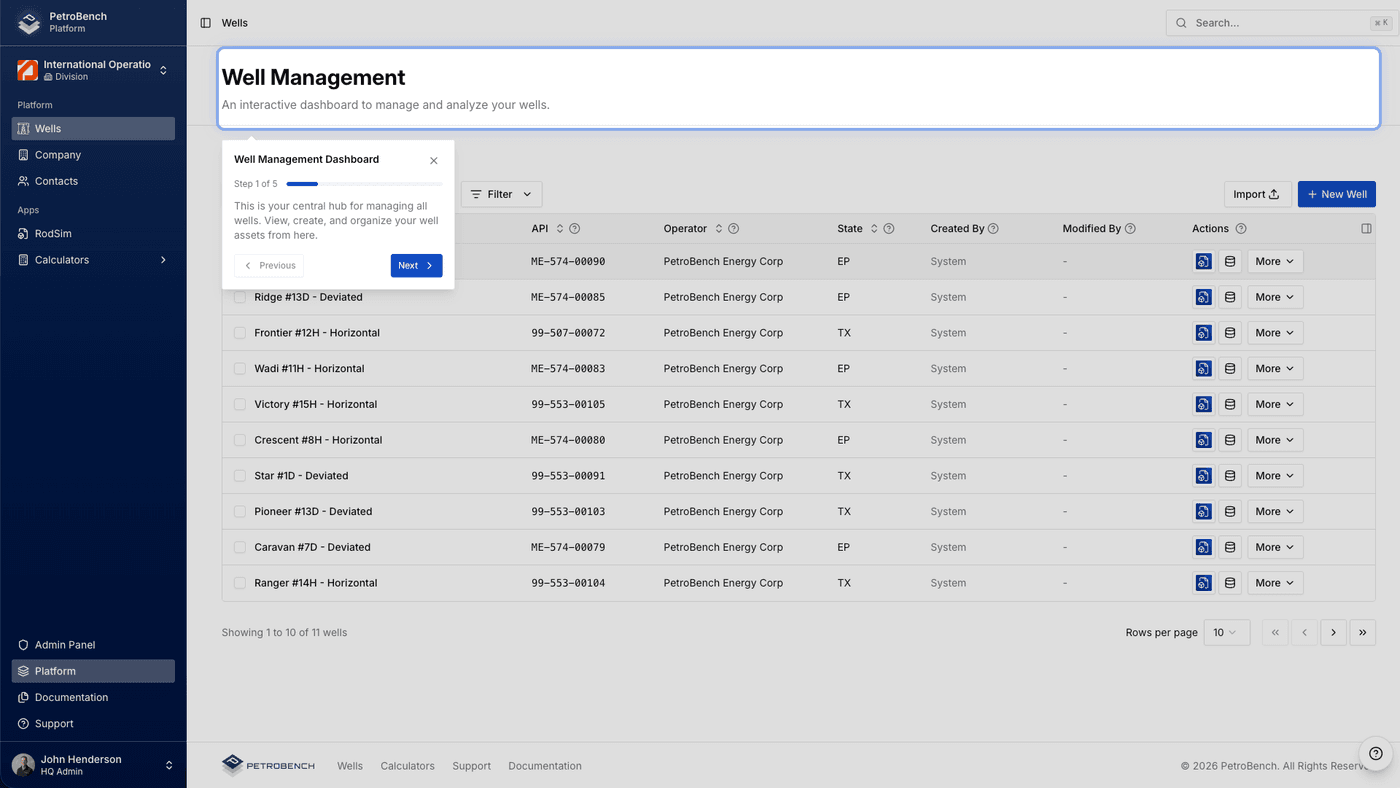The image size is (1400, 788).
Task: Open the RodSim file action for Ridge #13D
Action: [1203, 296]
